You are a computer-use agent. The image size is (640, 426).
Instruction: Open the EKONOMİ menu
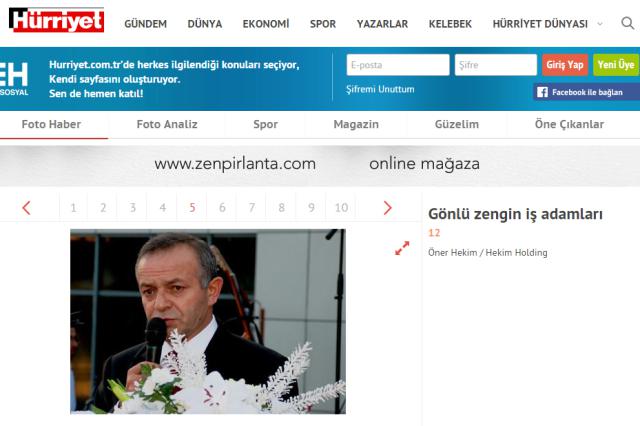pos(266,24)
